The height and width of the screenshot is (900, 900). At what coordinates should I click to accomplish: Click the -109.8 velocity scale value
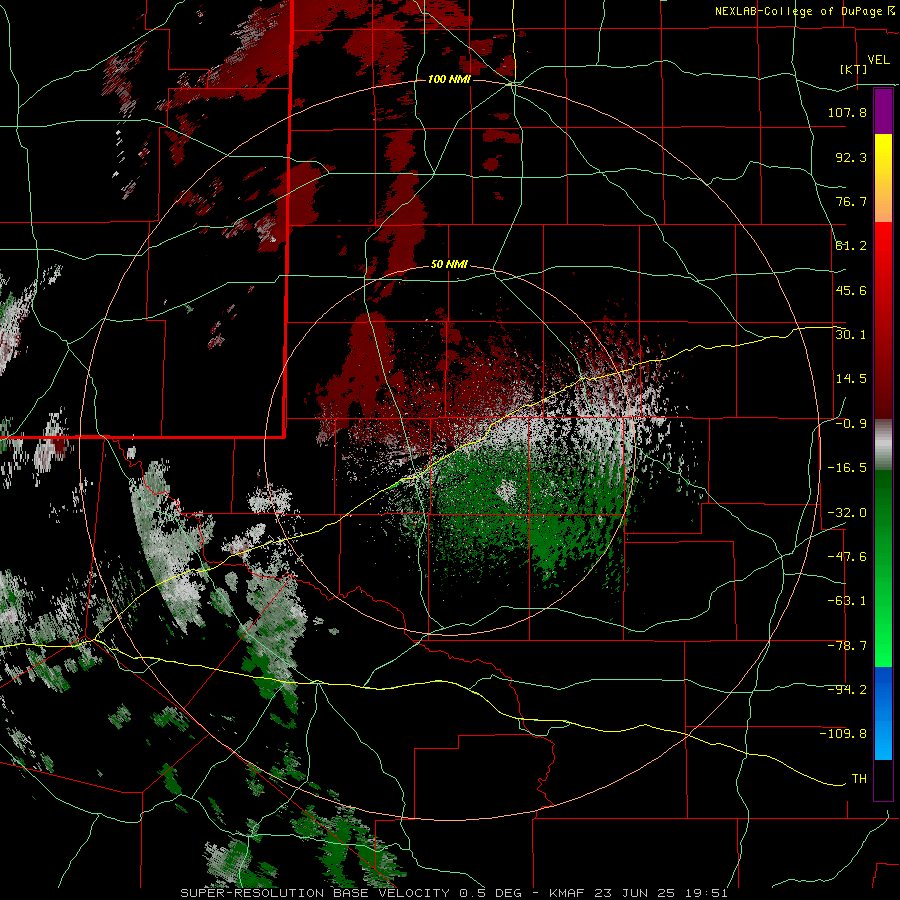(843, 734)
